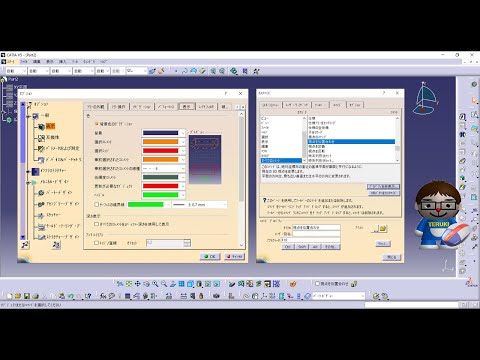Click the Close button in Customize dialog
480x360 pixels.
pos(391,257)
